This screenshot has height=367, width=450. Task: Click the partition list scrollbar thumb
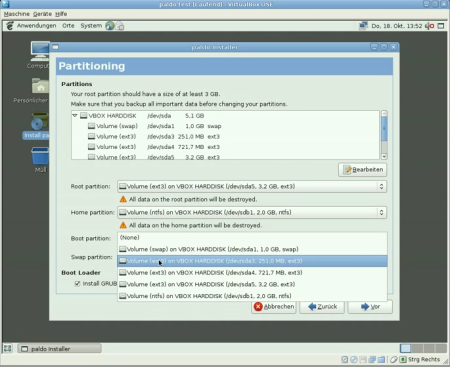pyautogui.click(x=384, y=128)
